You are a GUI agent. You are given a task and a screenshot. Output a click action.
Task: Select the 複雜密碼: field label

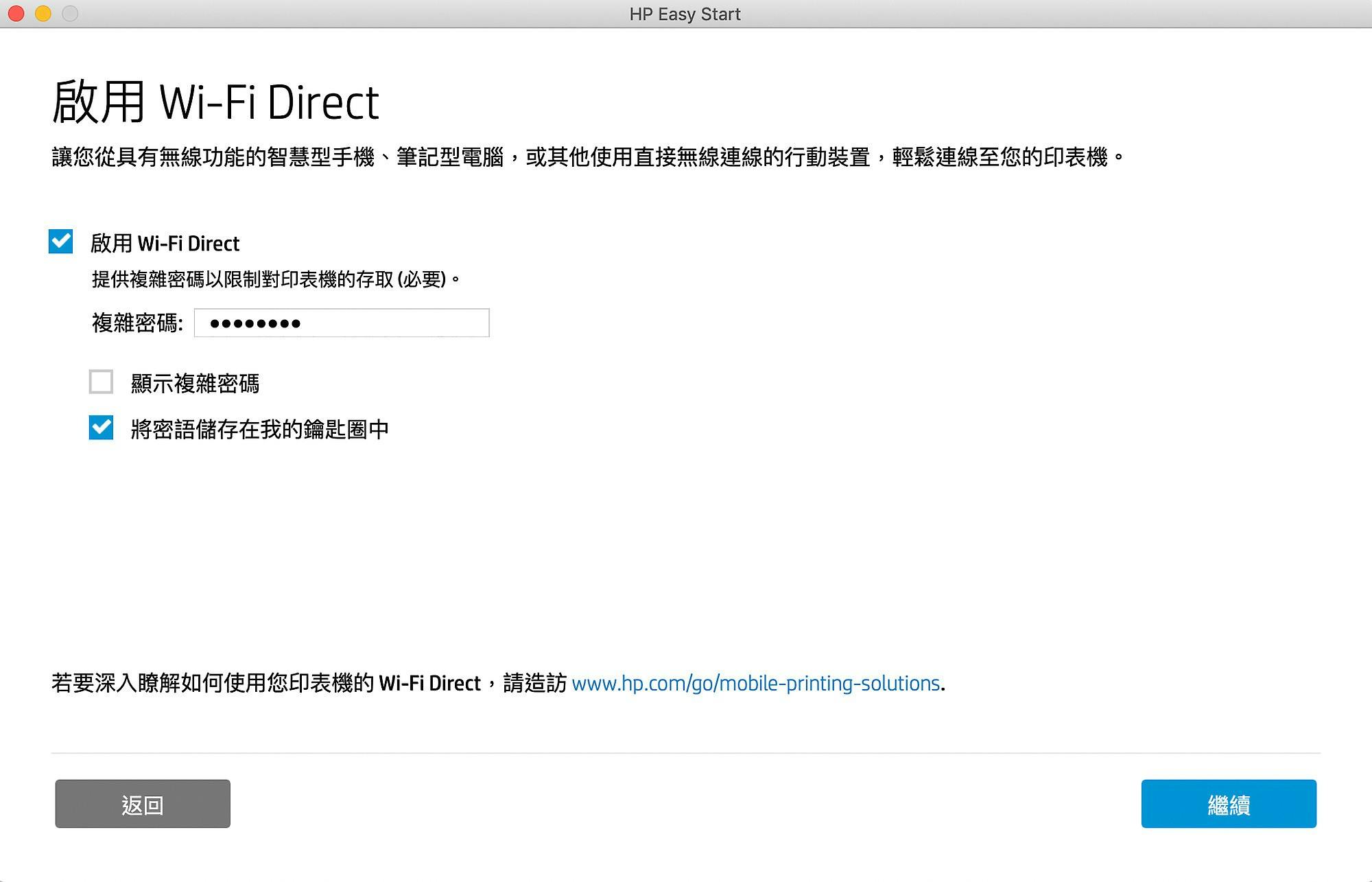pyautogui.click(x=137, y=323)
